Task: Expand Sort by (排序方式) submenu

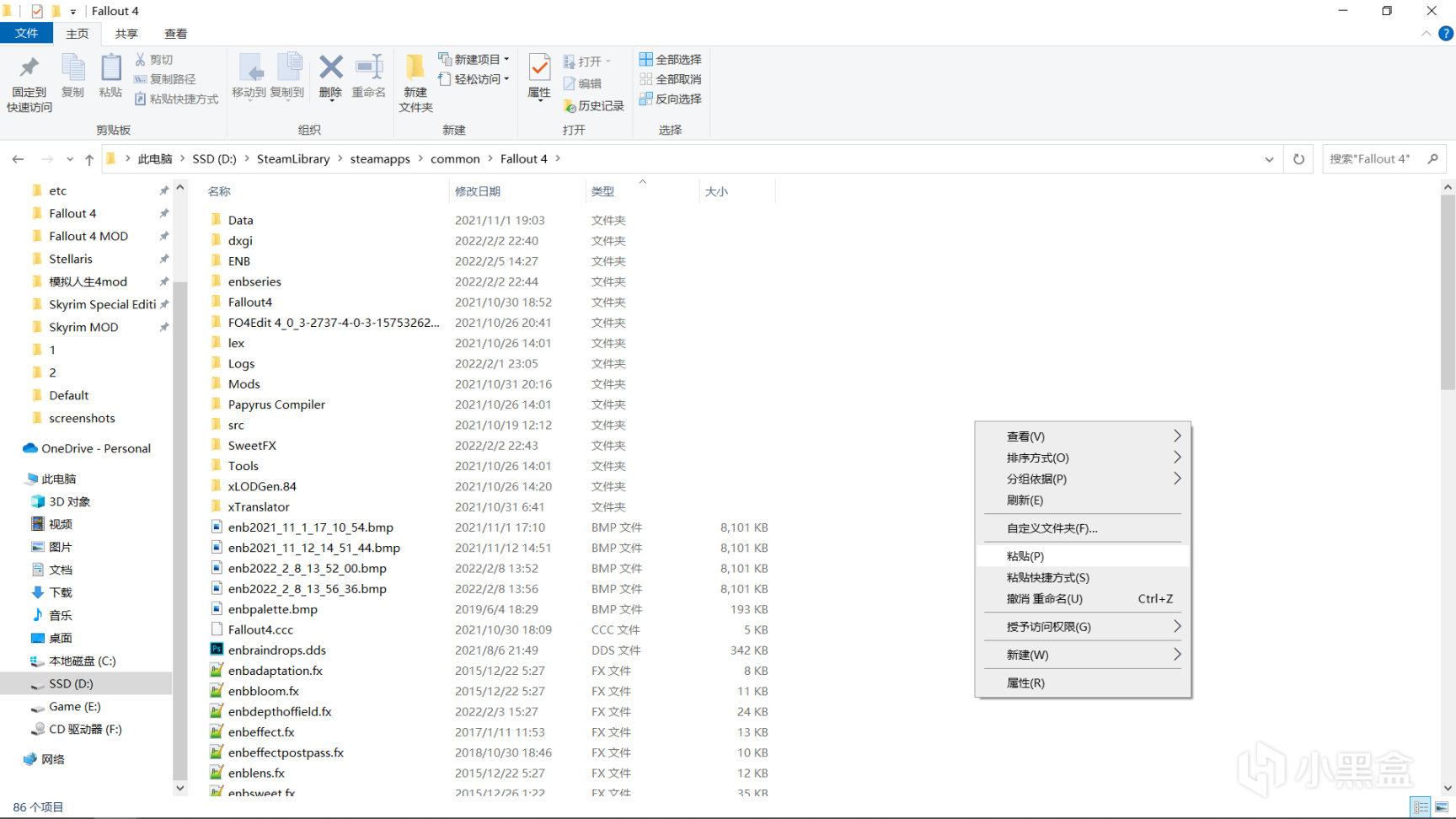Action: point(1083,458)
